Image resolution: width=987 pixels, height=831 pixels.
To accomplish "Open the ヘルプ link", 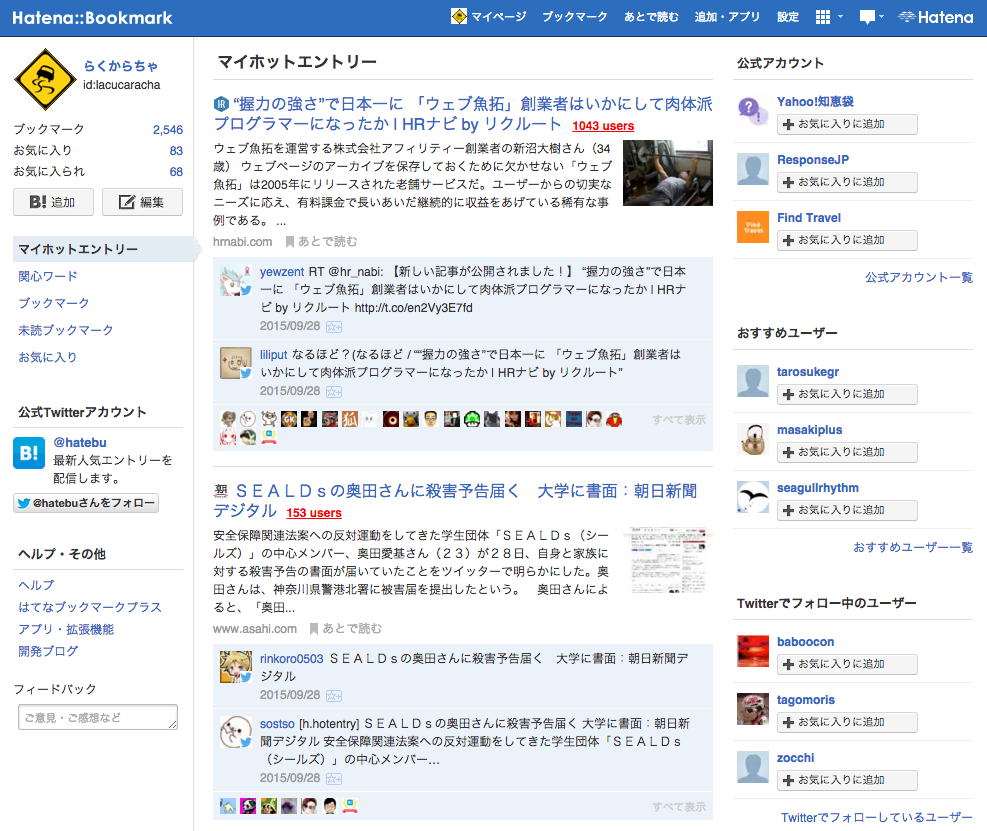I will 36,585.
